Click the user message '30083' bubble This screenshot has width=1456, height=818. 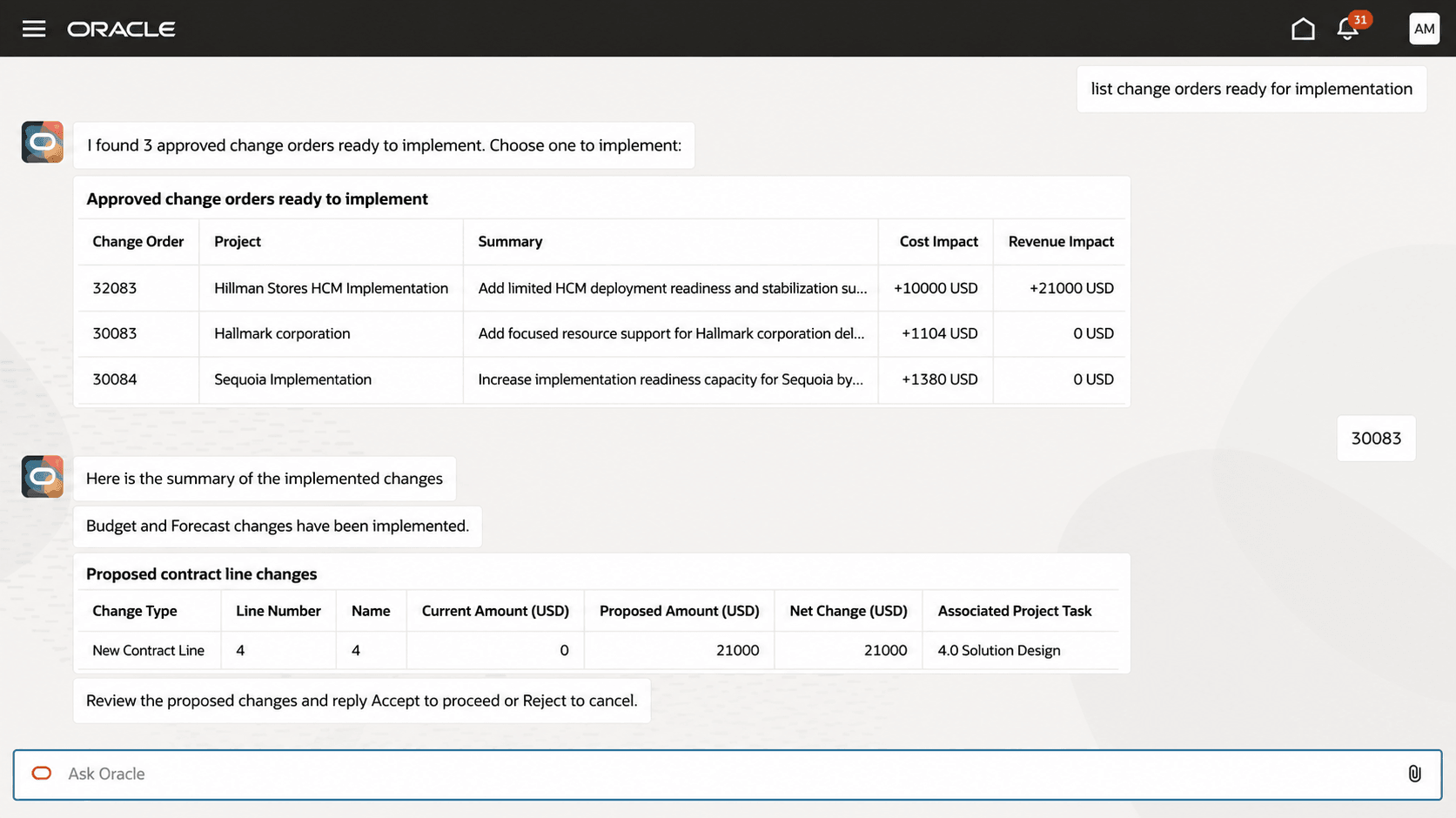[x=1376, y=438]
